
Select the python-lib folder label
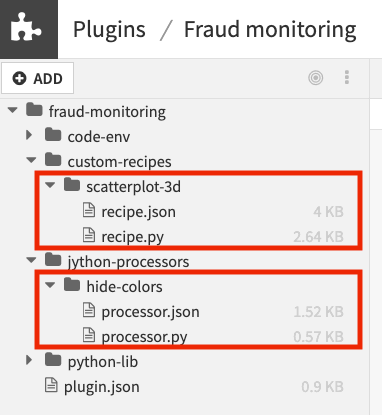[103, 362]
